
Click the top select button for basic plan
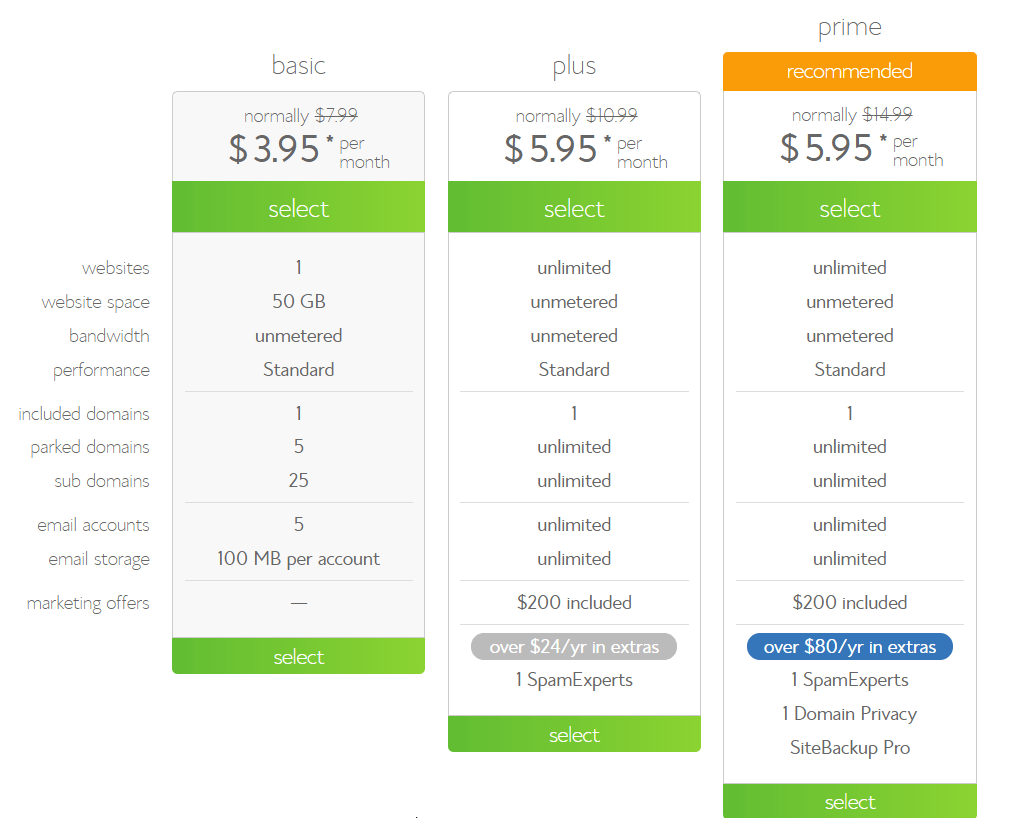point(298,207)
